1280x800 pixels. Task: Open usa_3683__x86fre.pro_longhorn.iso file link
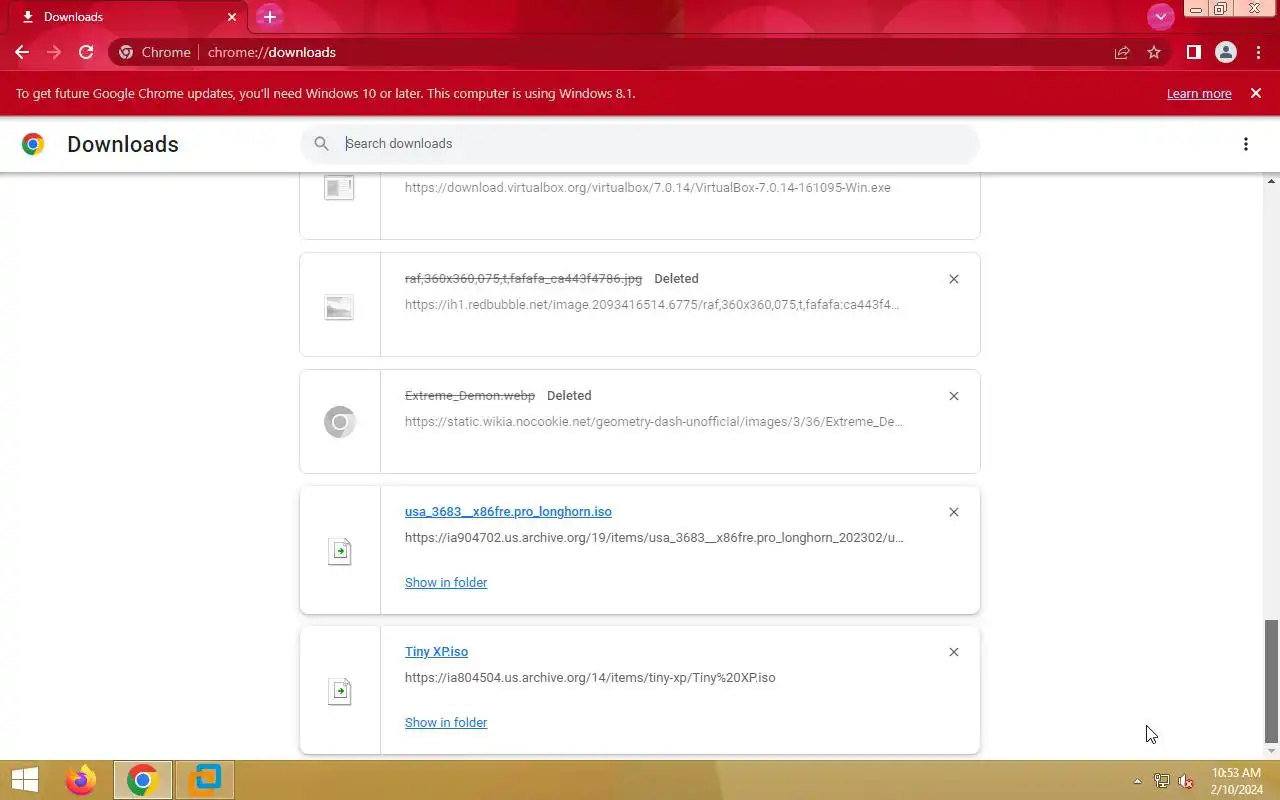508,511
